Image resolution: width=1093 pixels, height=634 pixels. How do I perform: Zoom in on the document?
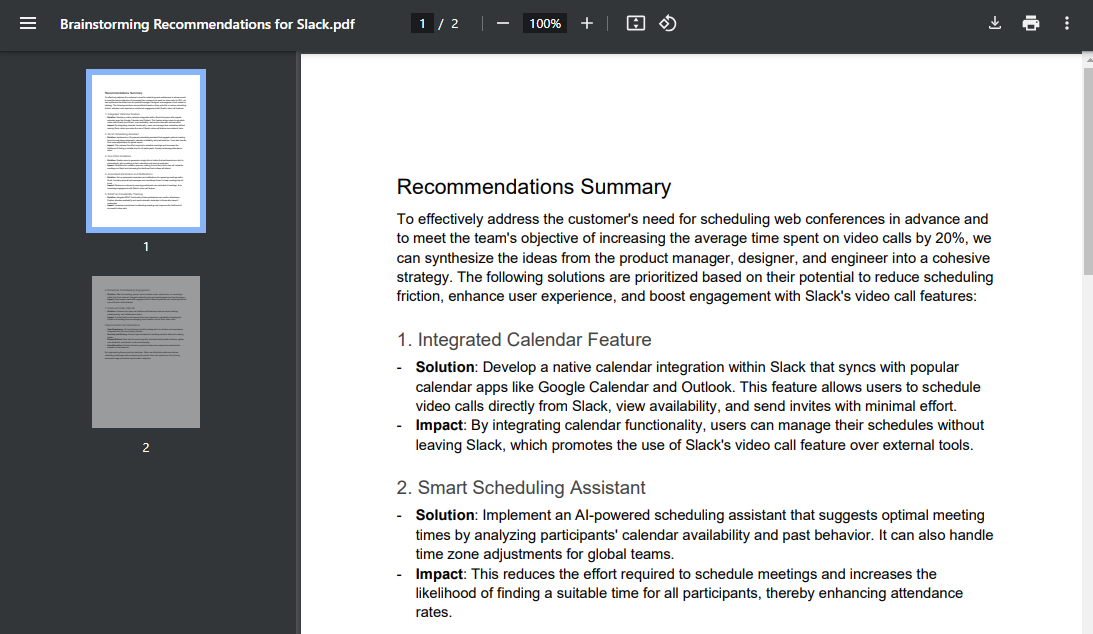tap(587, 23)
